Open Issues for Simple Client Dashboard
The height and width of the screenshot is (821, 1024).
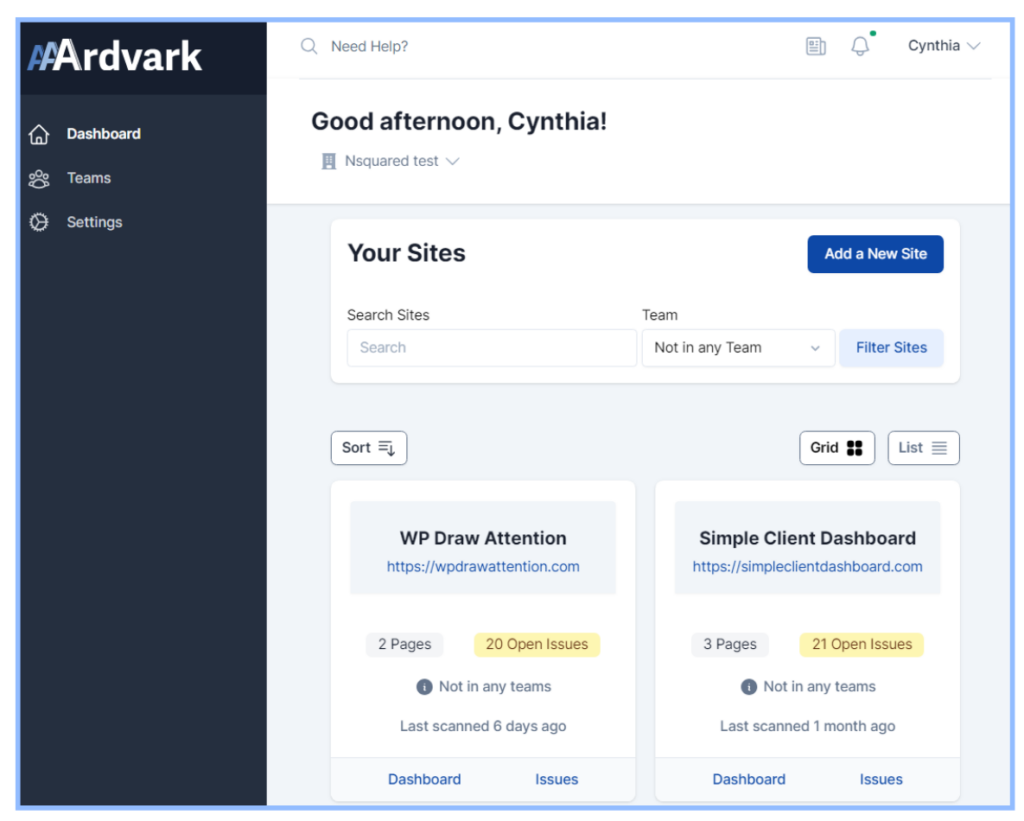point(881,779)
